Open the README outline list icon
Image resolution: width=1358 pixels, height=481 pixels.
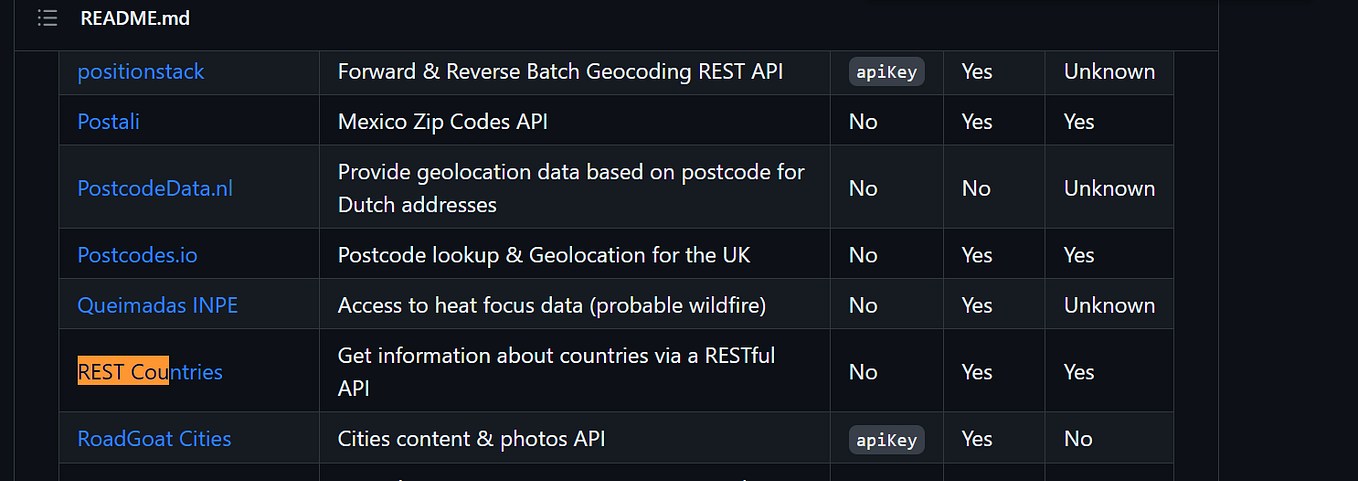pos(46,18)
